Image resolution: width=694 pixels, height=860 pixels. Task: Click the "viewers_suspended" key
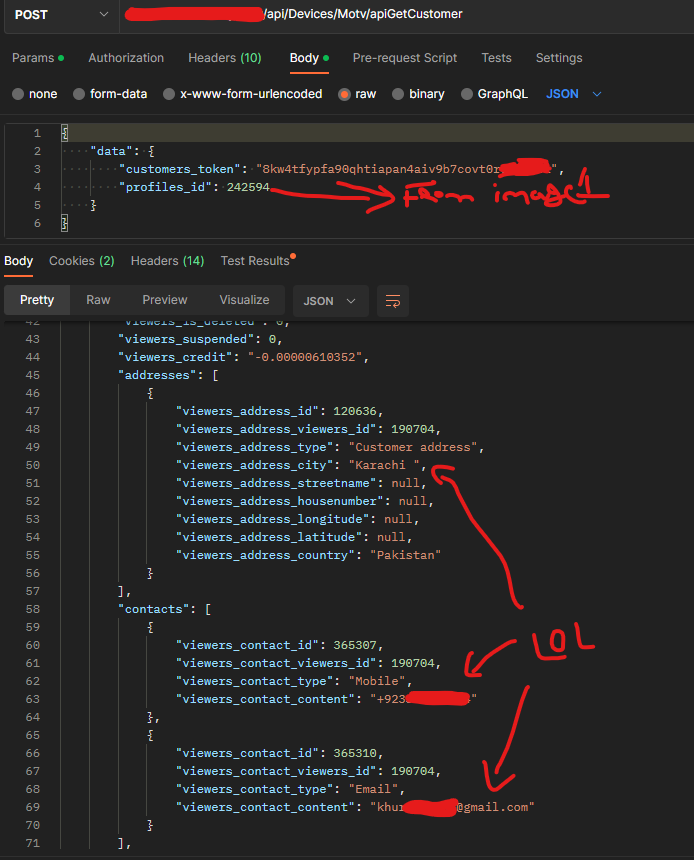pos(187,339)
